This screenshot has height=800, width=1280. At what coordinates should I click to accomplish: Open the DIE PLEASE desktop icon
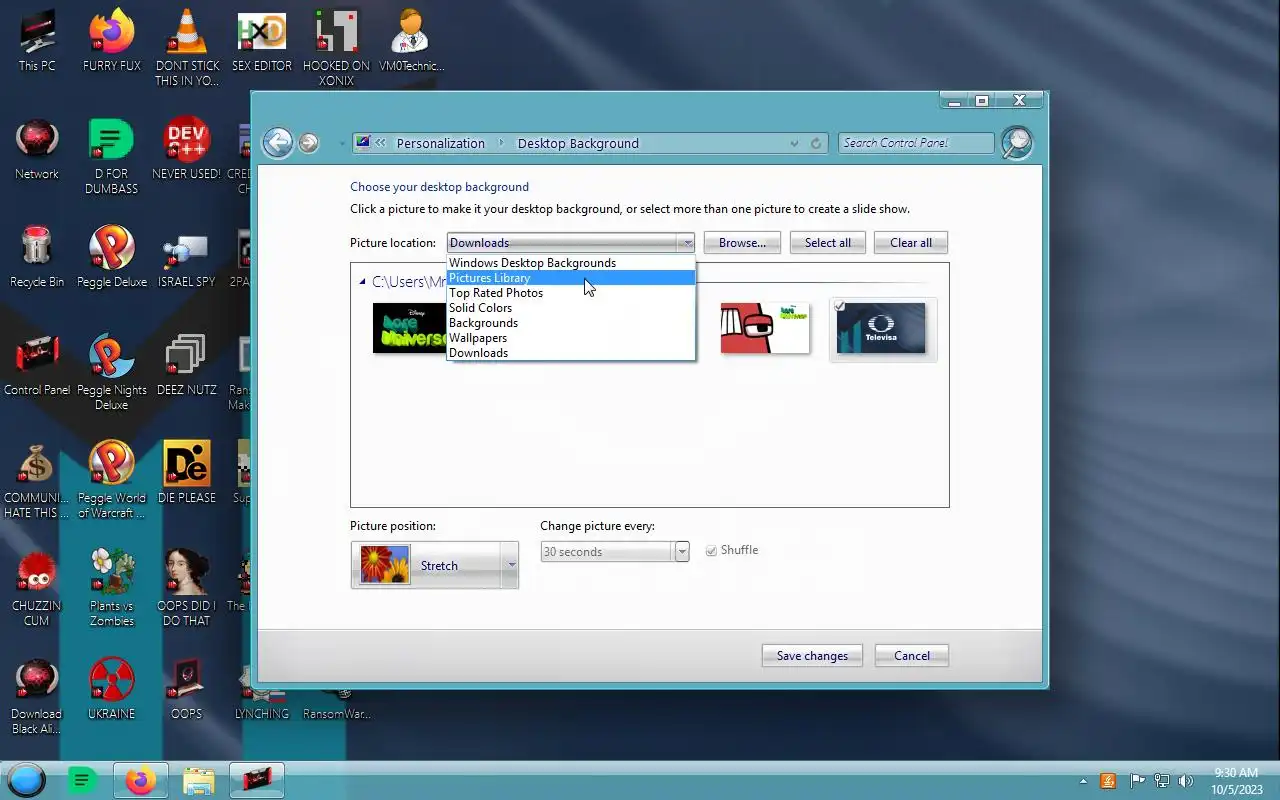pos(187,473)
